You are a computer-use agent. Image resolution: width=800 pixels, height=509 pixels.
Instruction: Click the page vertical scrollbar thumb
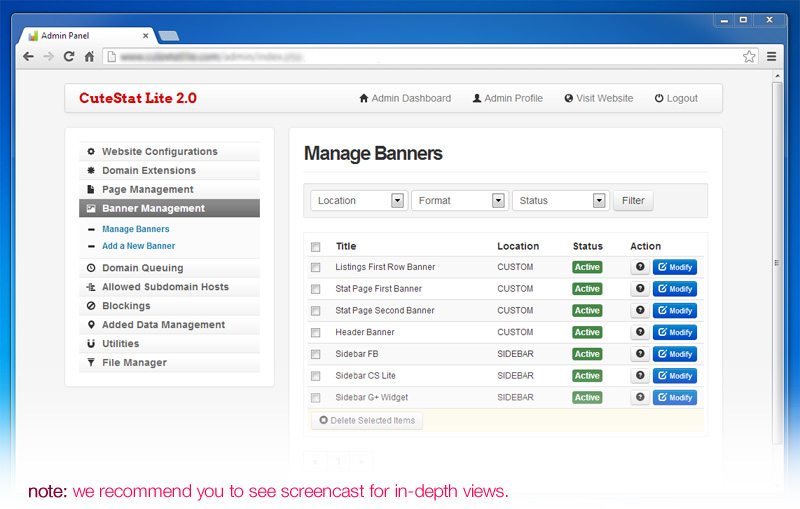777,263
